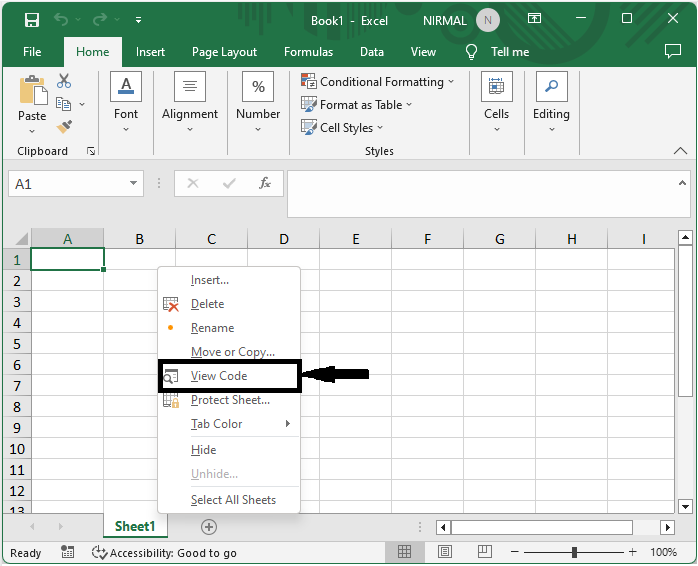Open Customize Quick Access Toolbar arrow
Screen dimensions: 698x566
pyautogui.click(x=138, y=20)
